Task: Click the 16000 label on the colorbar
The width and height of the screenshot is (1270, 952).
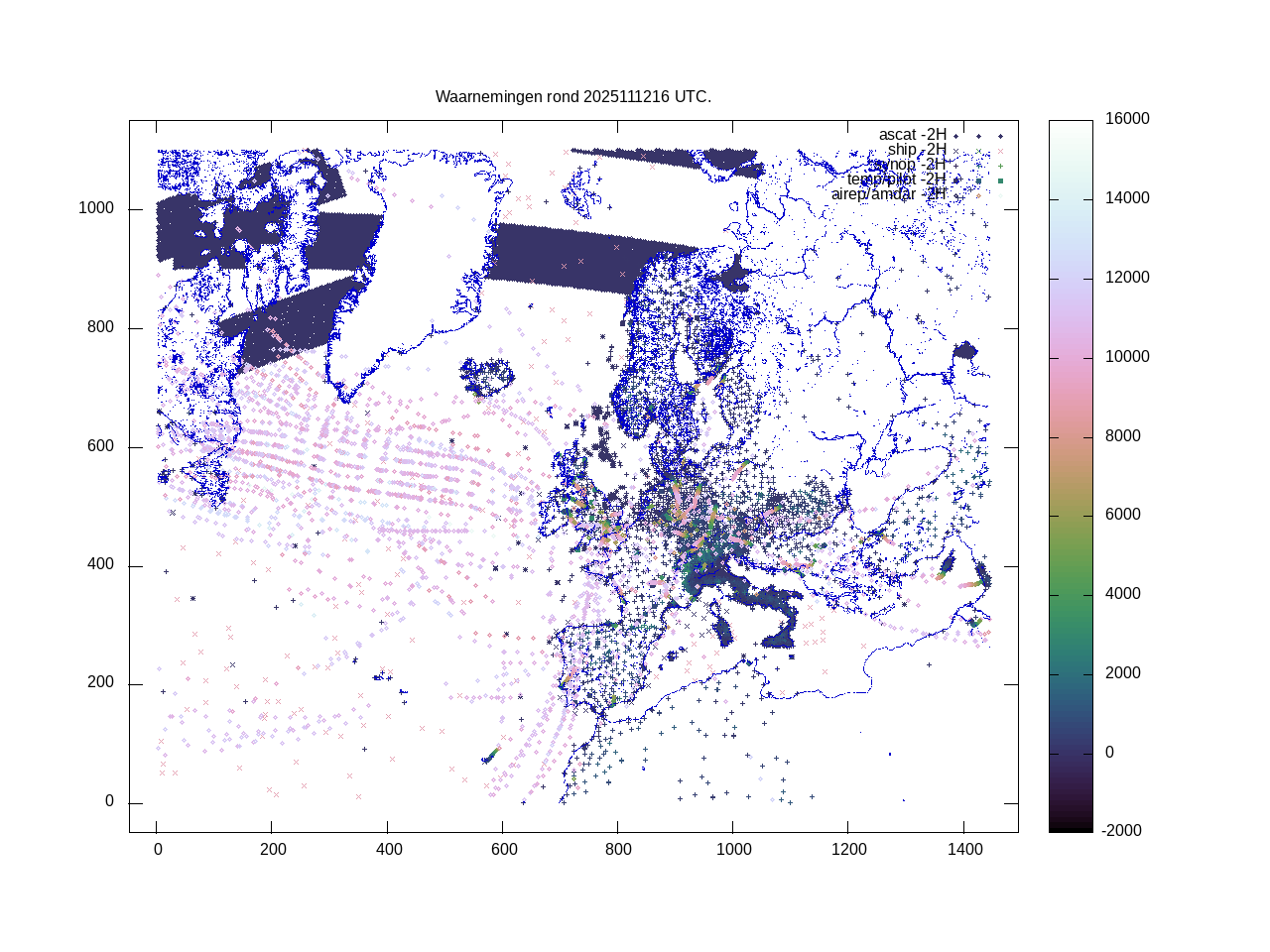Action: pos(1127,119)
